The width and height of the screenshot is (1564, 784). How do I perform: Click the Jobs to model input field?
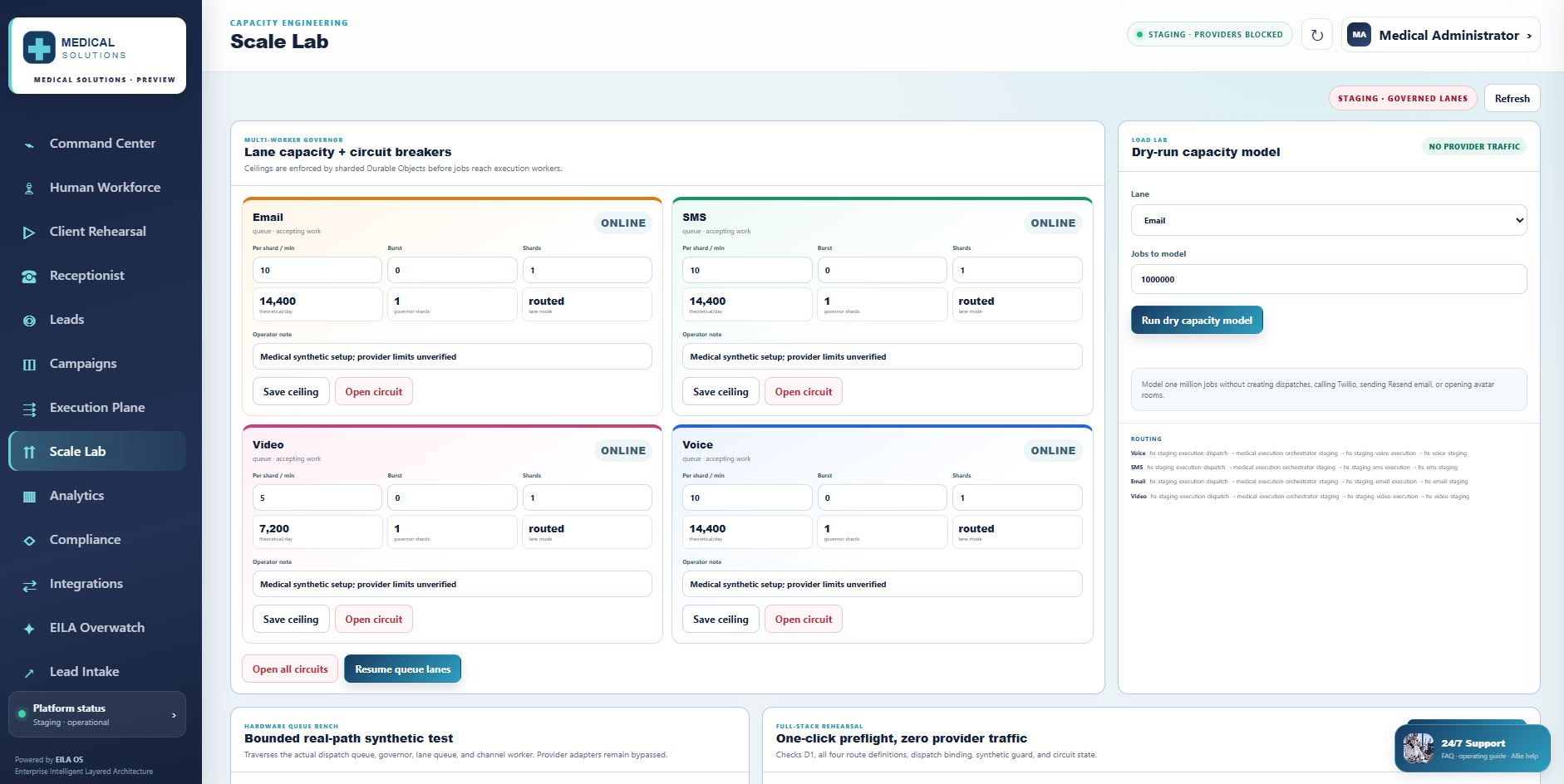1328,279
